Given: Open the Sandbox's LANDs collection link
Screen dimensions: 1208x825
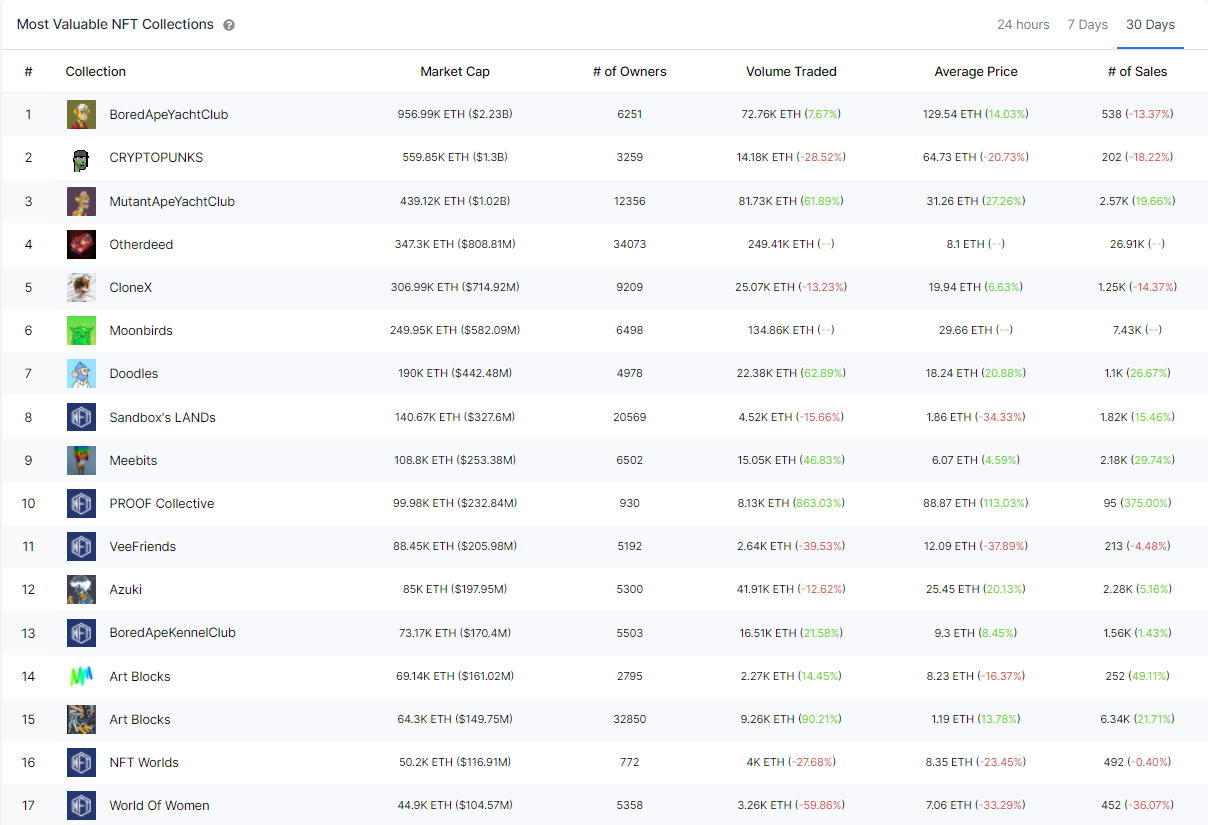Looking at the screenshot, I should click(163, 417).
